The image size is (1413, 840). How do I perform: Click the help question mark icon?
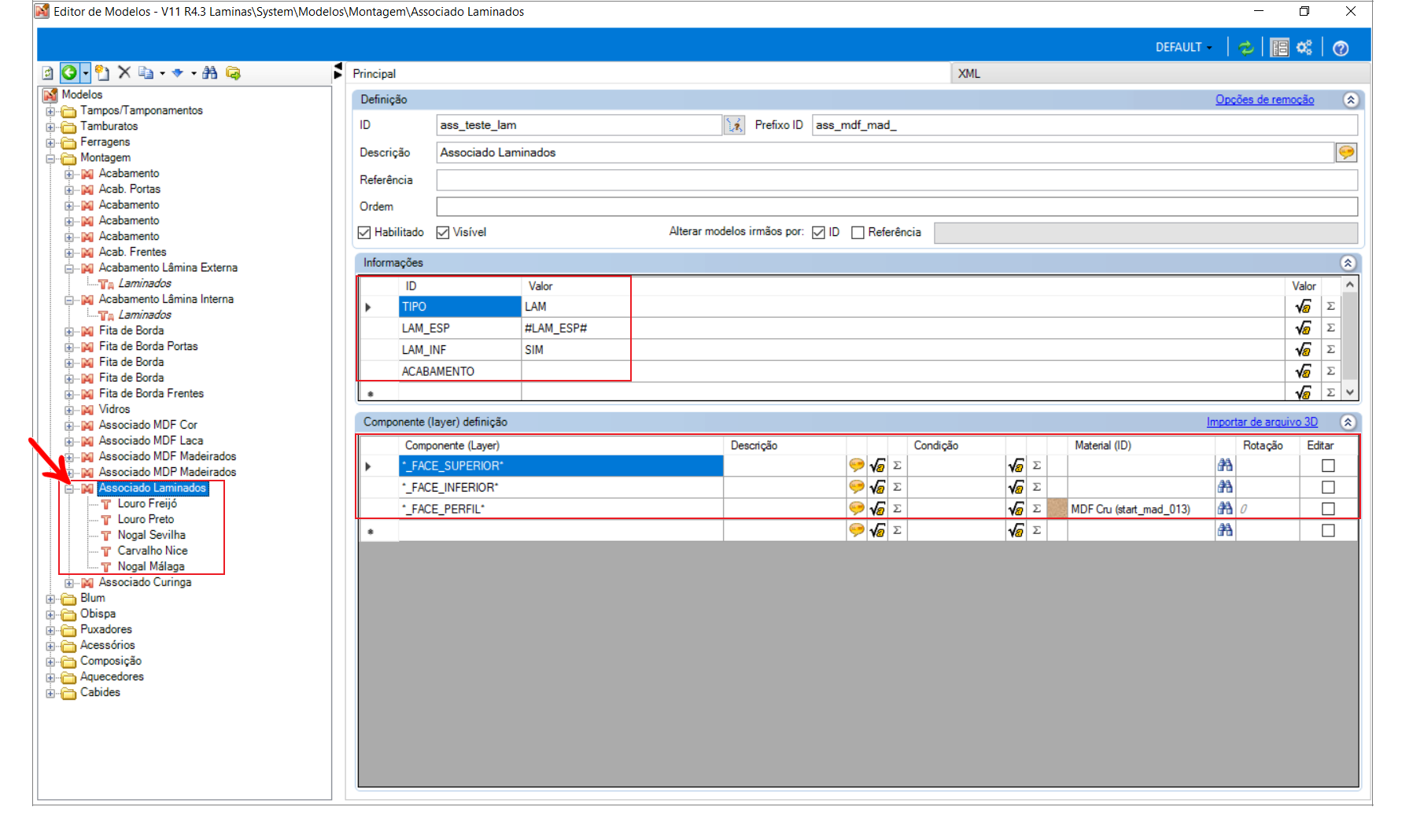tap(1341, 48)
